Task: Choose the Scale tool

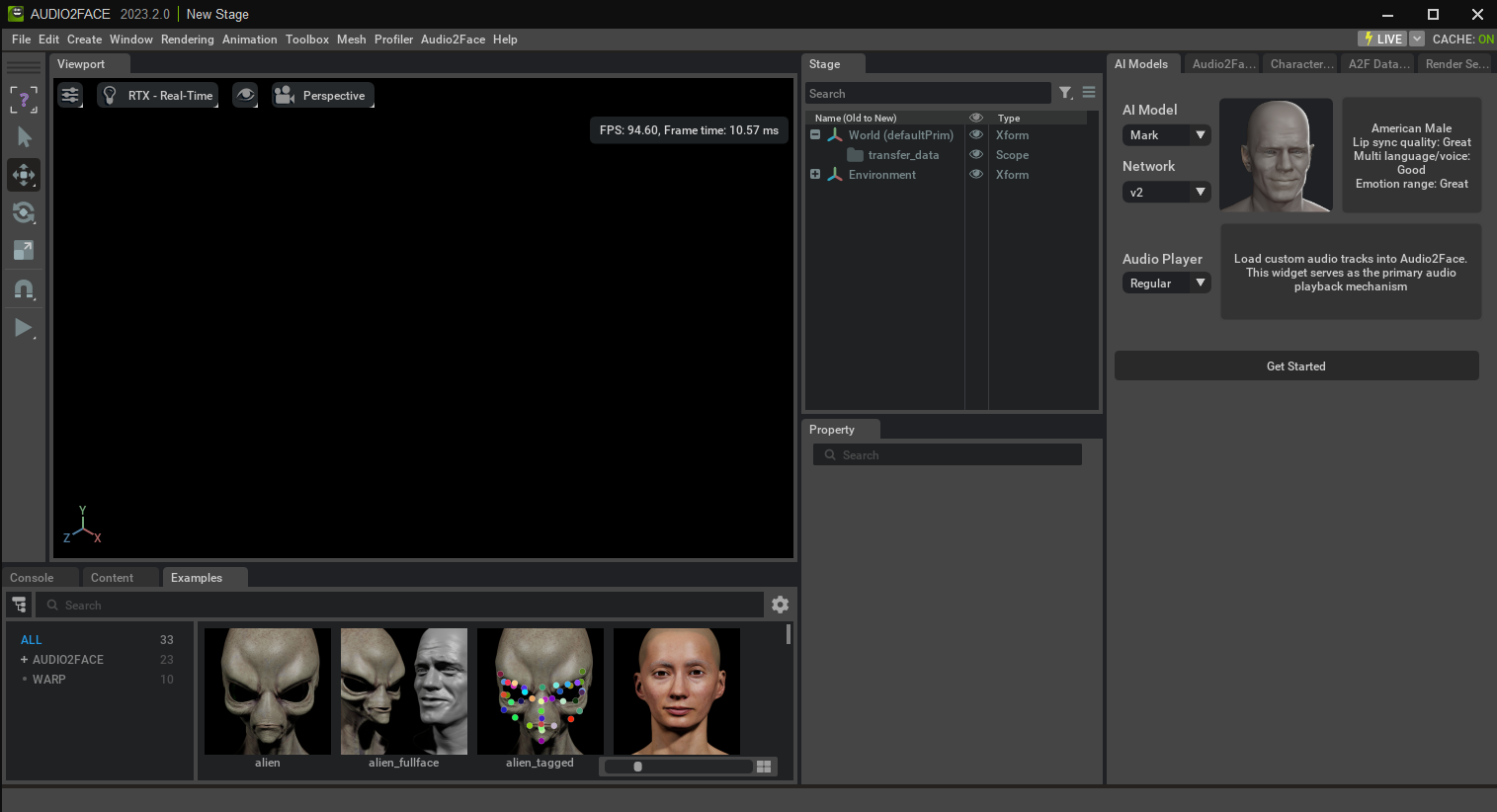Action: click(24, 250)
